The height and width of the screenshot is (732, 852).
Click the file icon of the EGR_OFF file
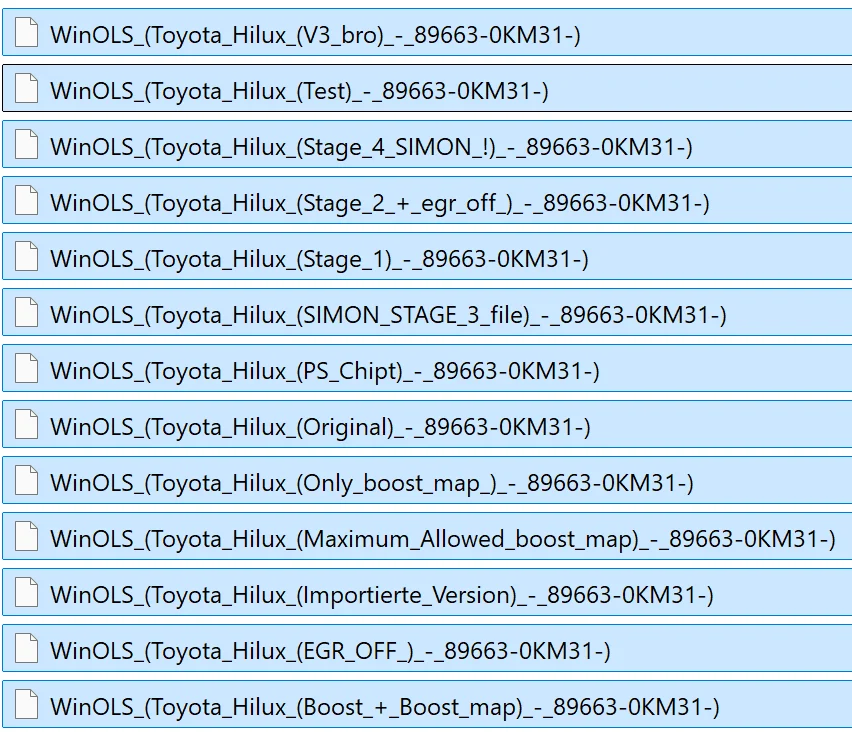(x=26, y=648)
